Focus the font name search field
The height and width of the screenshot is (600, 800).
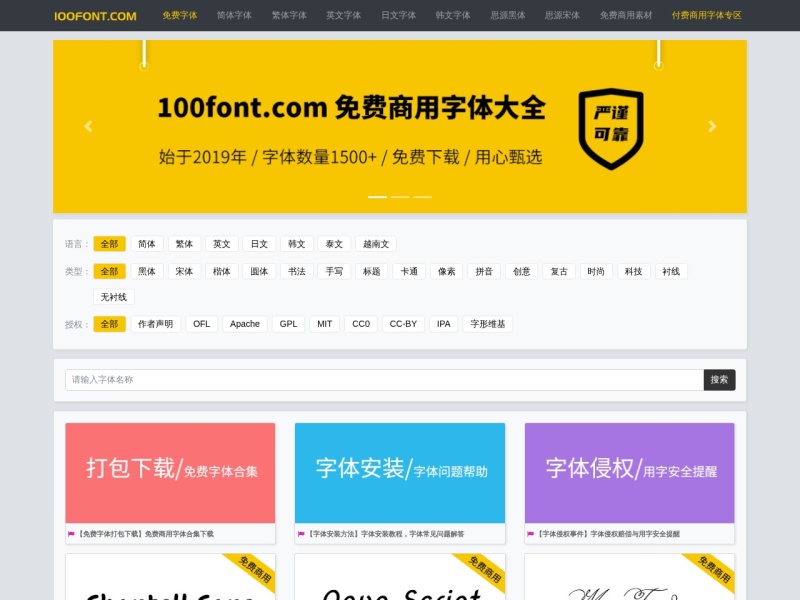point(385,380)
